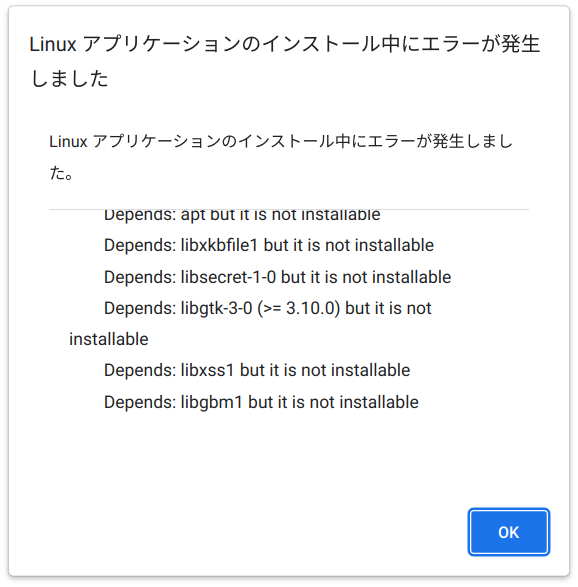
Task: Click the libxkbfile1 dependency line
Action: point(269,246)
